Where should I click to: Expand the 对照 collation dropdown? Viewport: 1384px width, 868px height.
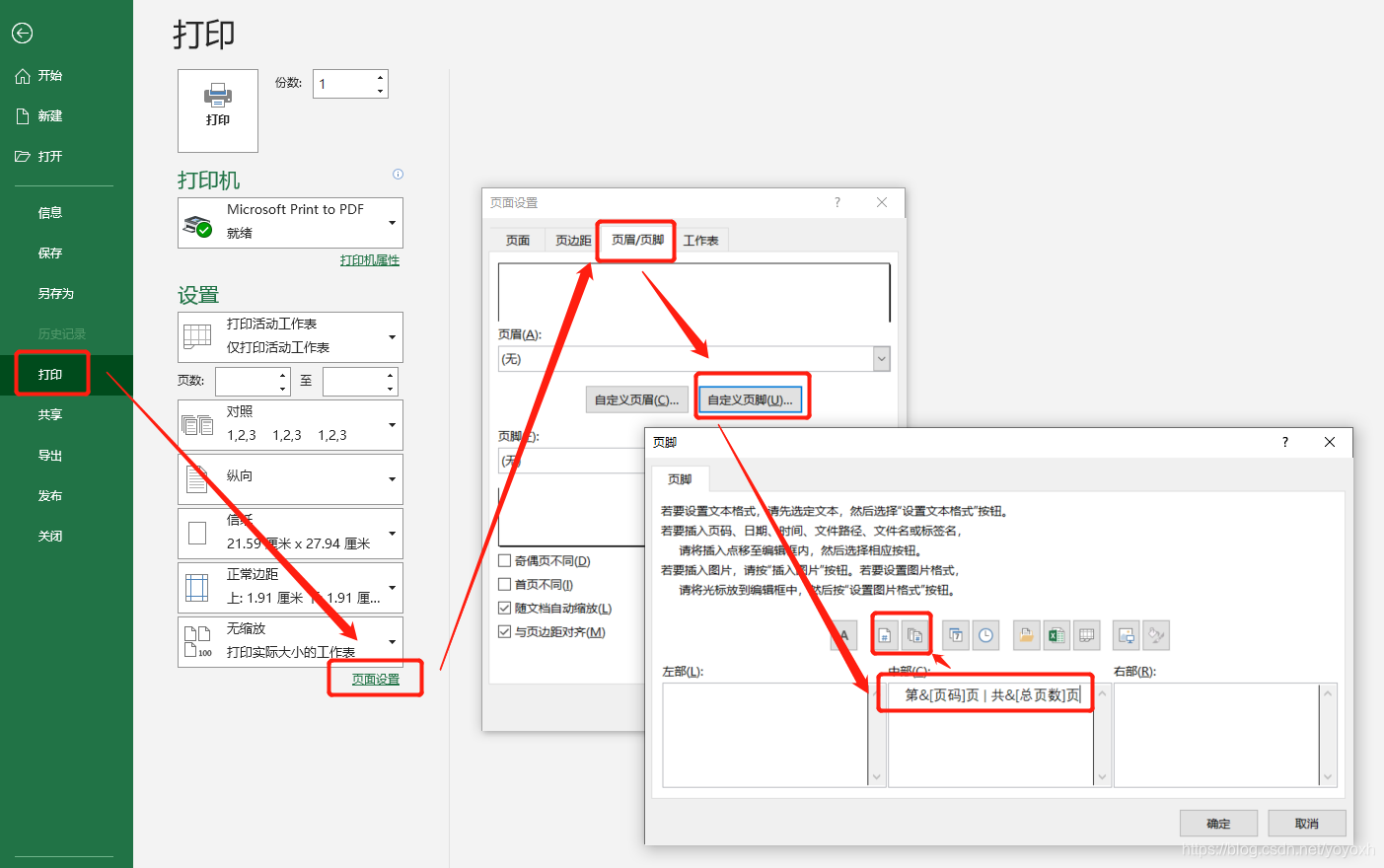(x=290, y=425)
